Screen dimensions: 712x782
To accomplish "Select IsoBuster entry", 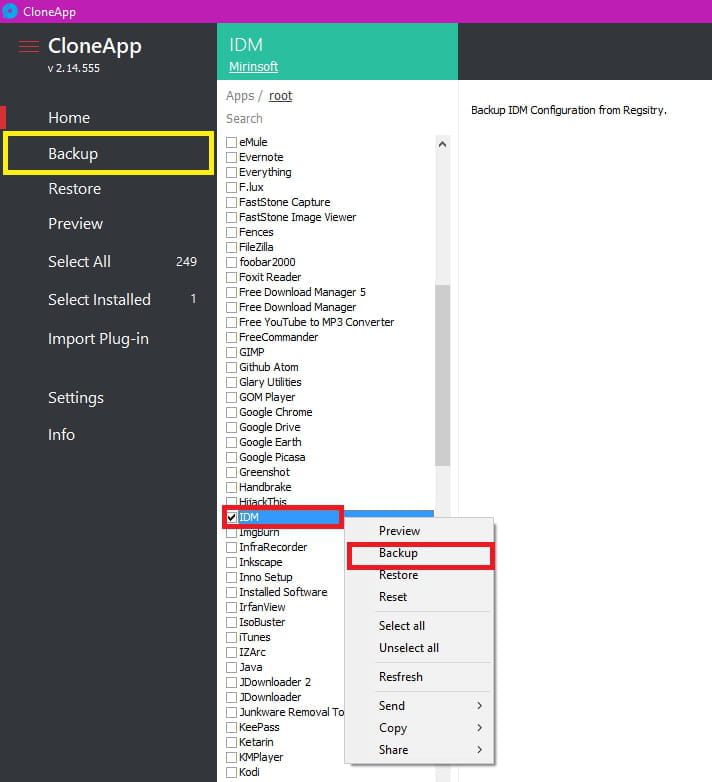I will click(x=262, y=622).
